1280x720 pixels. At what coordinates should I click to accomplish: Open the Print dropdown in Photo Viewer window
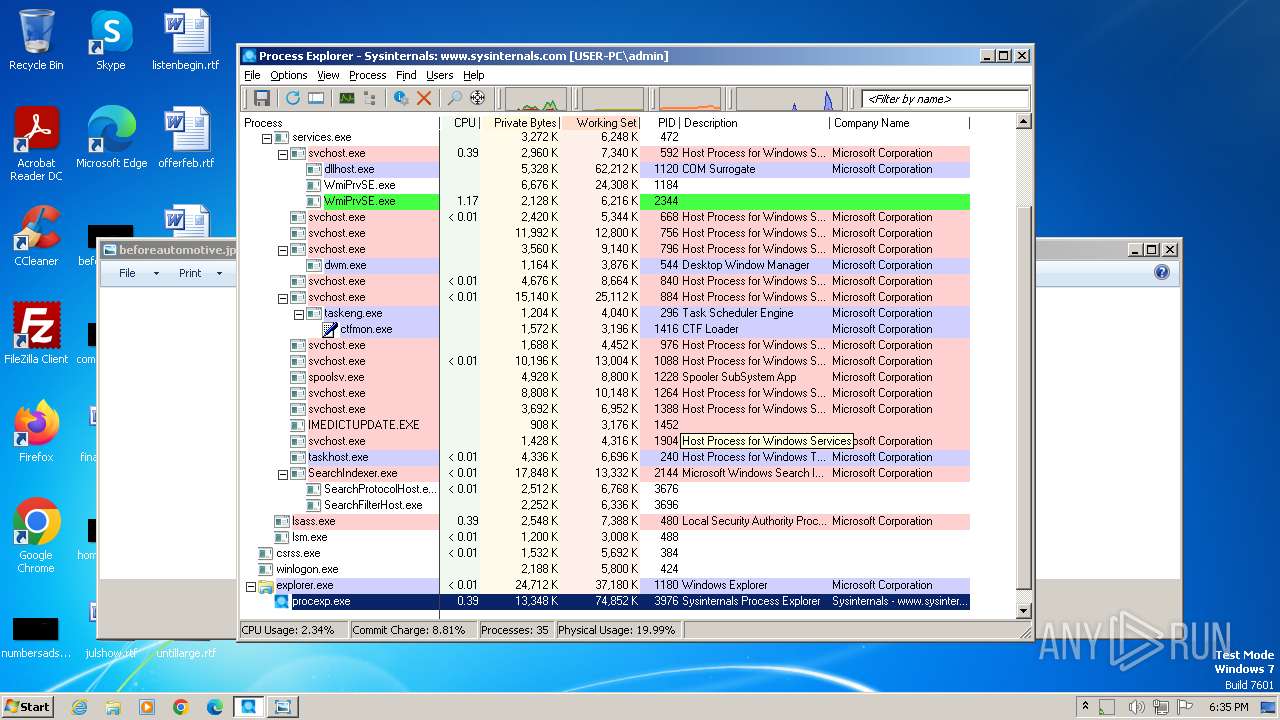[200, 273]
